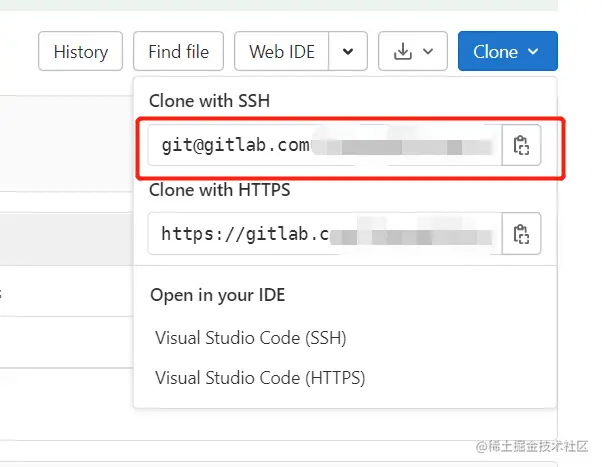Select the https://gitlab HTTPS URL field
This screenshot has width=602, height=467.
pyautogui.click(x=325, y=234)
